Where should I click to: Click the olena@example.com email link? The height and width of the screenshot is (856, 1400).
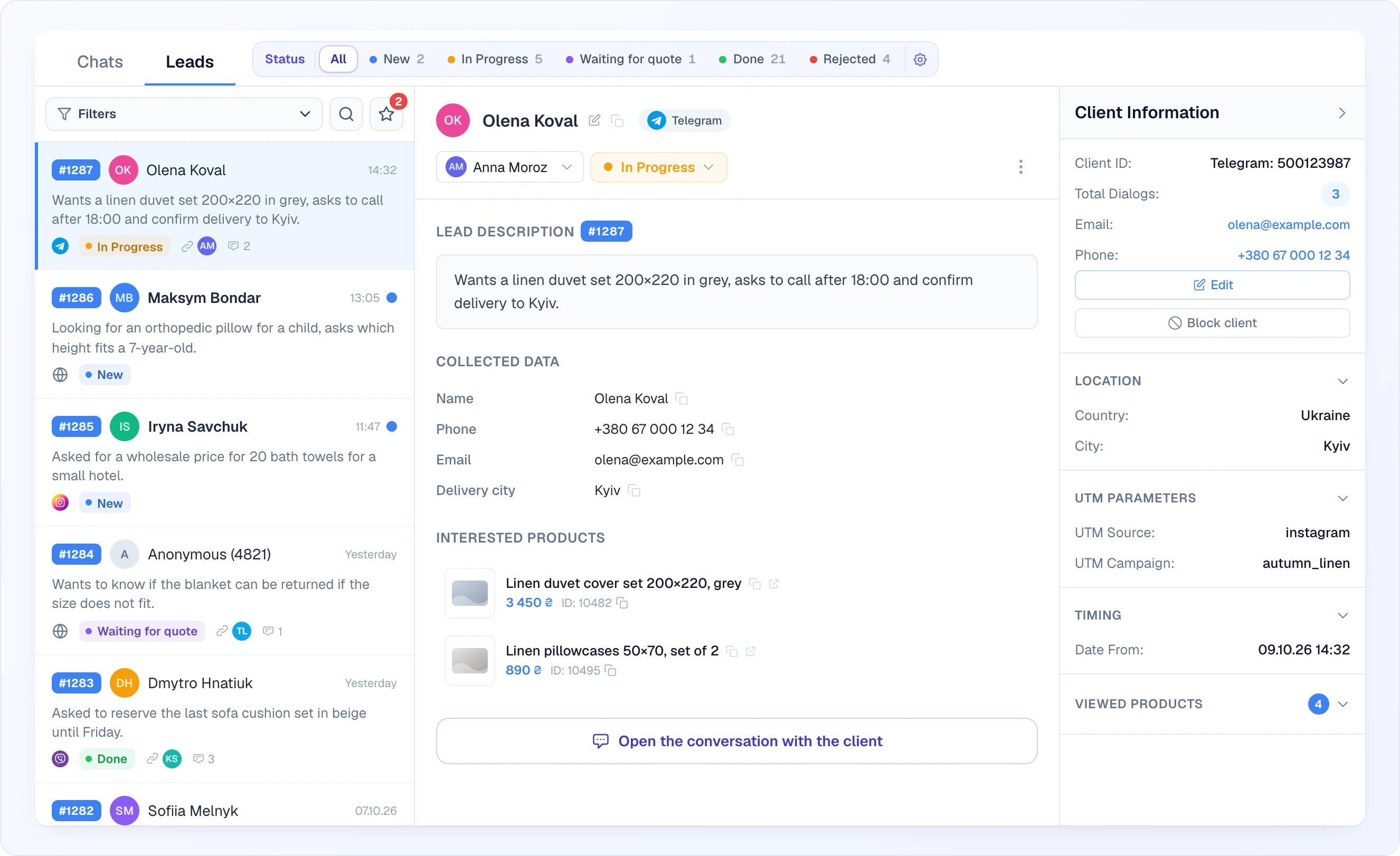[x=1288, y=224]
